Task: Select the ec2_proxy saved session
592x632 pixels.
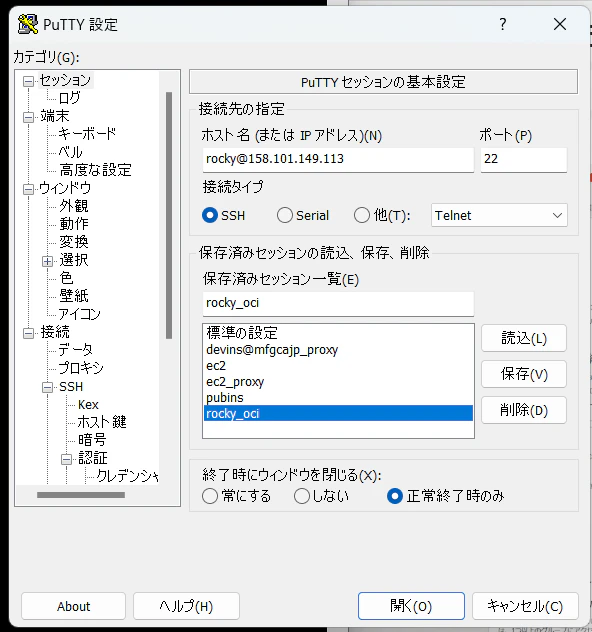Action: (338, 381)
